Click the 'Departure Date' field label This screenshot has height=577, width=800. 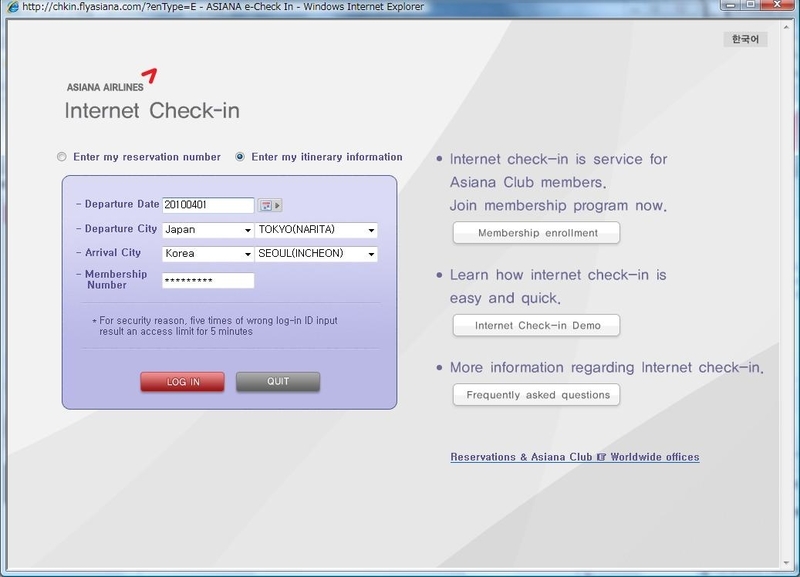[122, 204]
